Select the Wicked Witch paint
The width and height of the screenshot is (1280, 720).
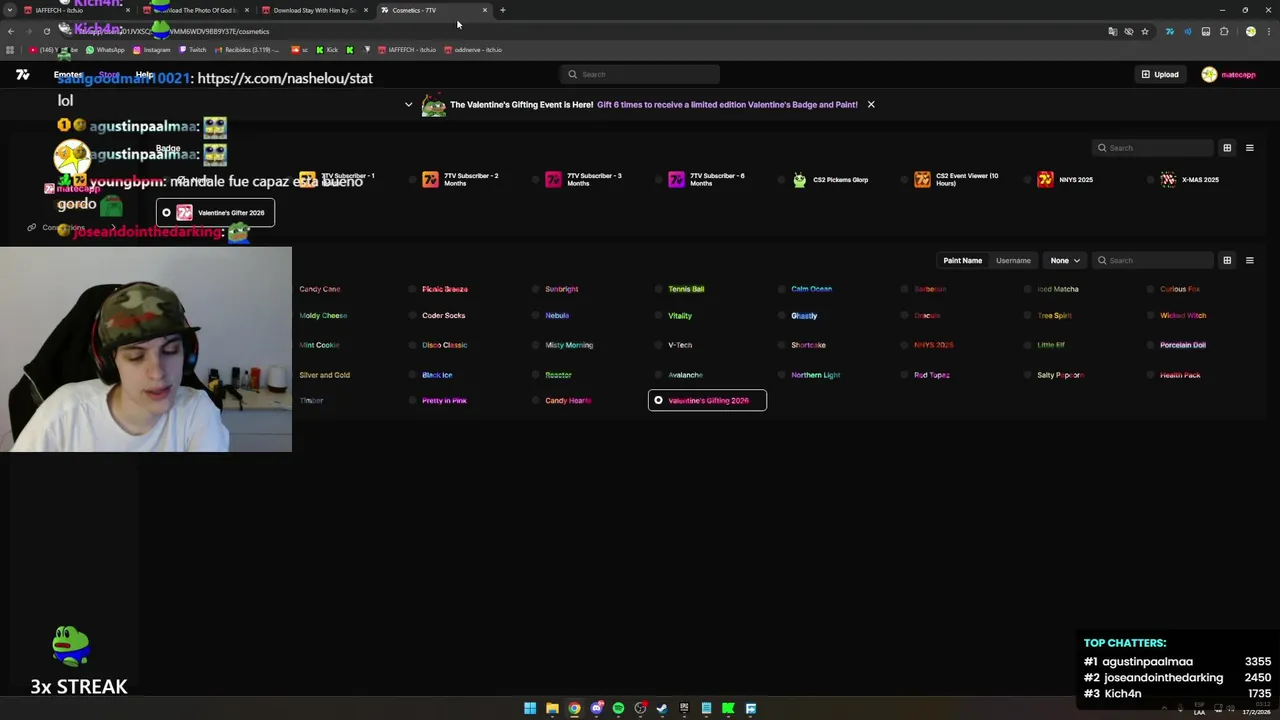click(1183, 316)
